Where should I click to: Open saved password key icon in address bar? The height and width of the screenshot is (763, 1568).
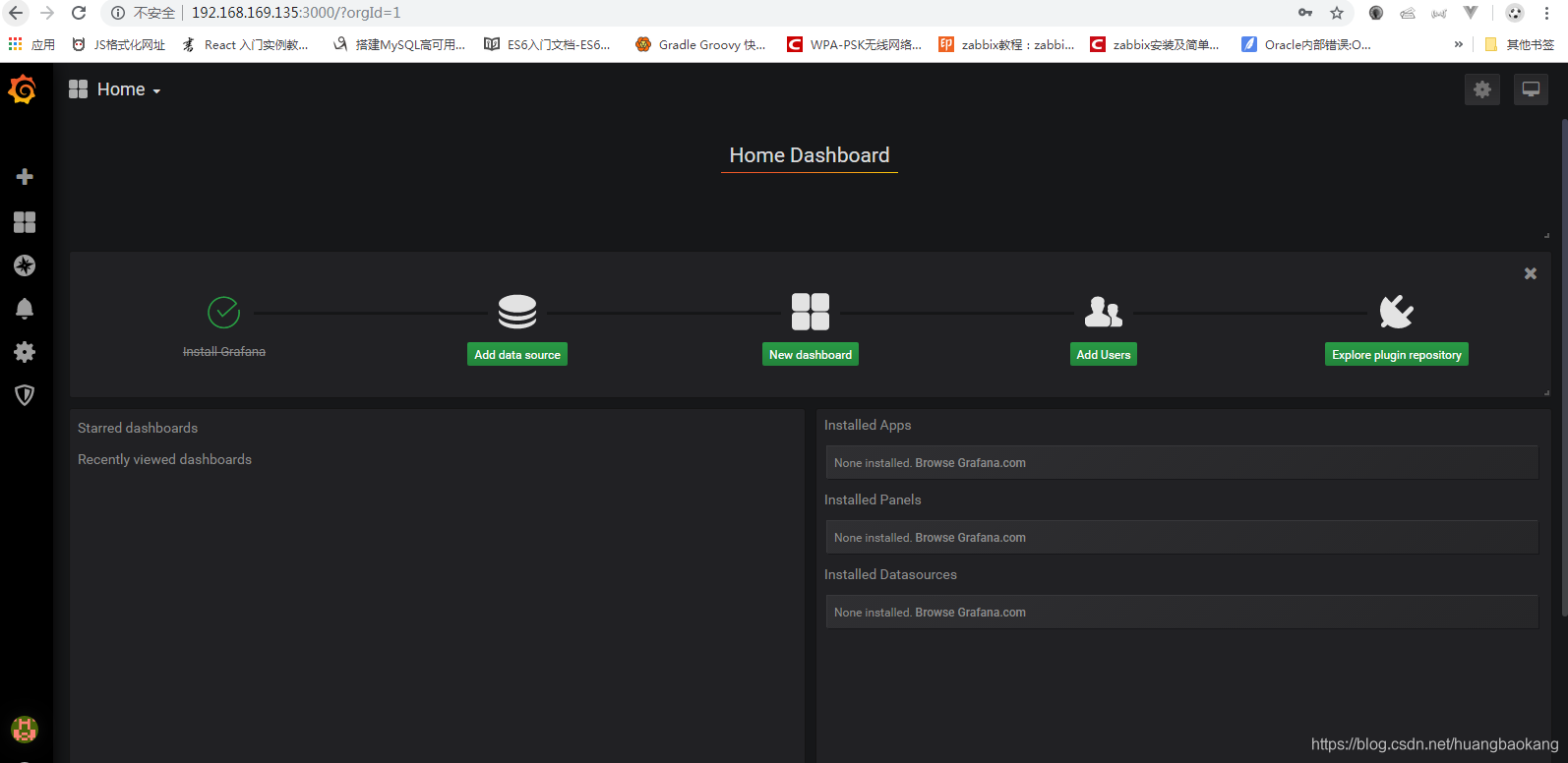[1305, 13]
